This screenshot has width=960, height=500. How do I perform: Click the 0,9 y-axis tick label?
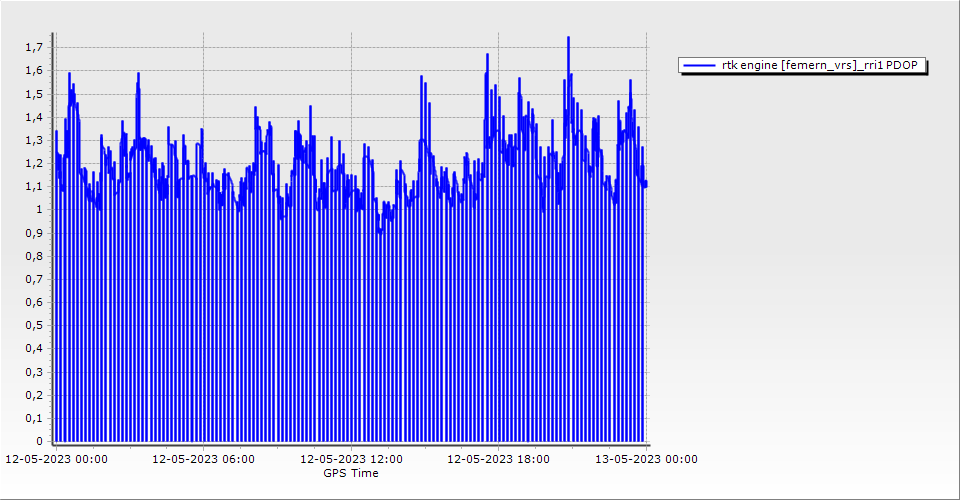[x=34, y=233]
